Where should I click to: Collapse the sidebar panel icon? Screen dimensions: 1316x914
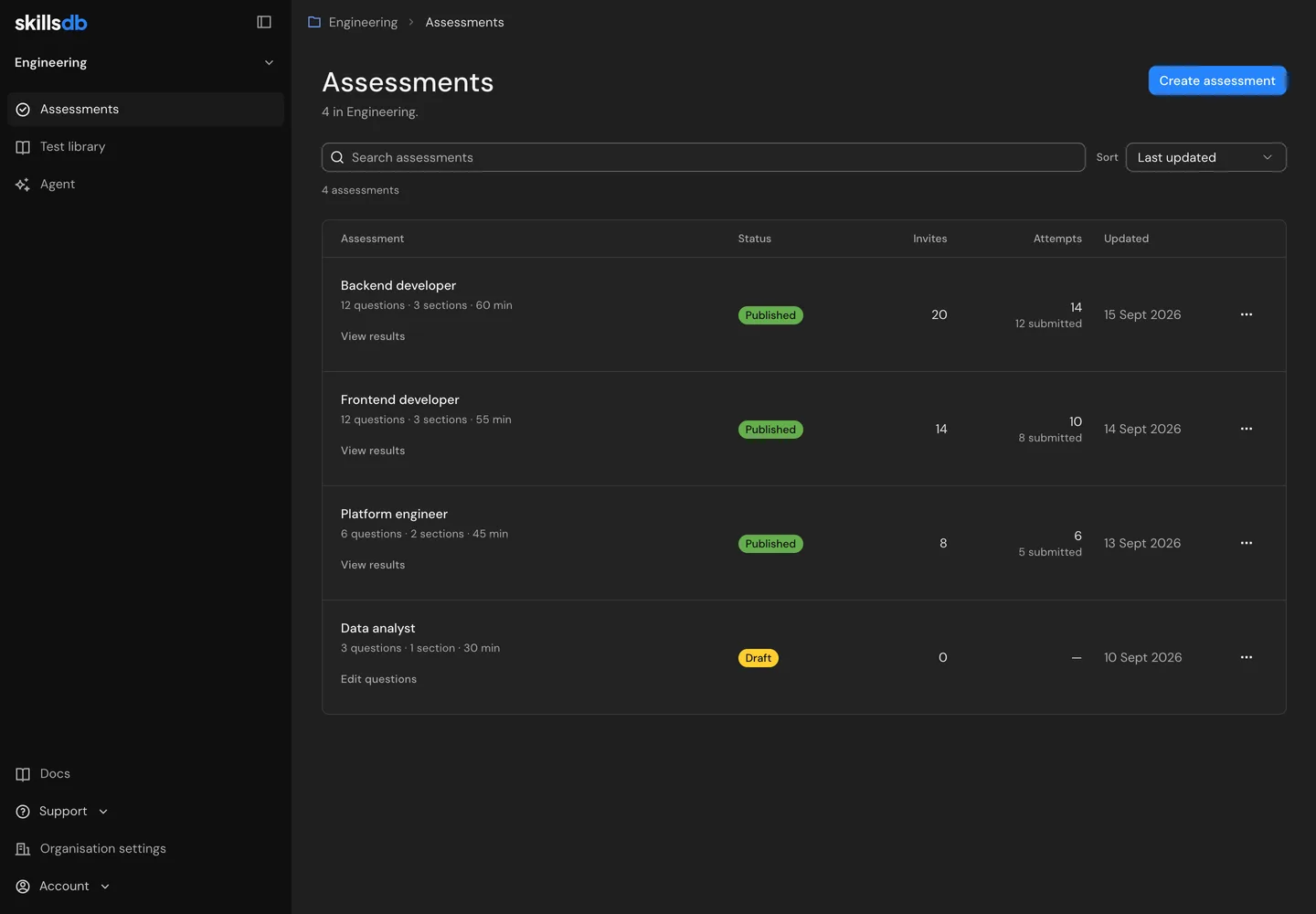pyautogui.click(x=264, y=22)
